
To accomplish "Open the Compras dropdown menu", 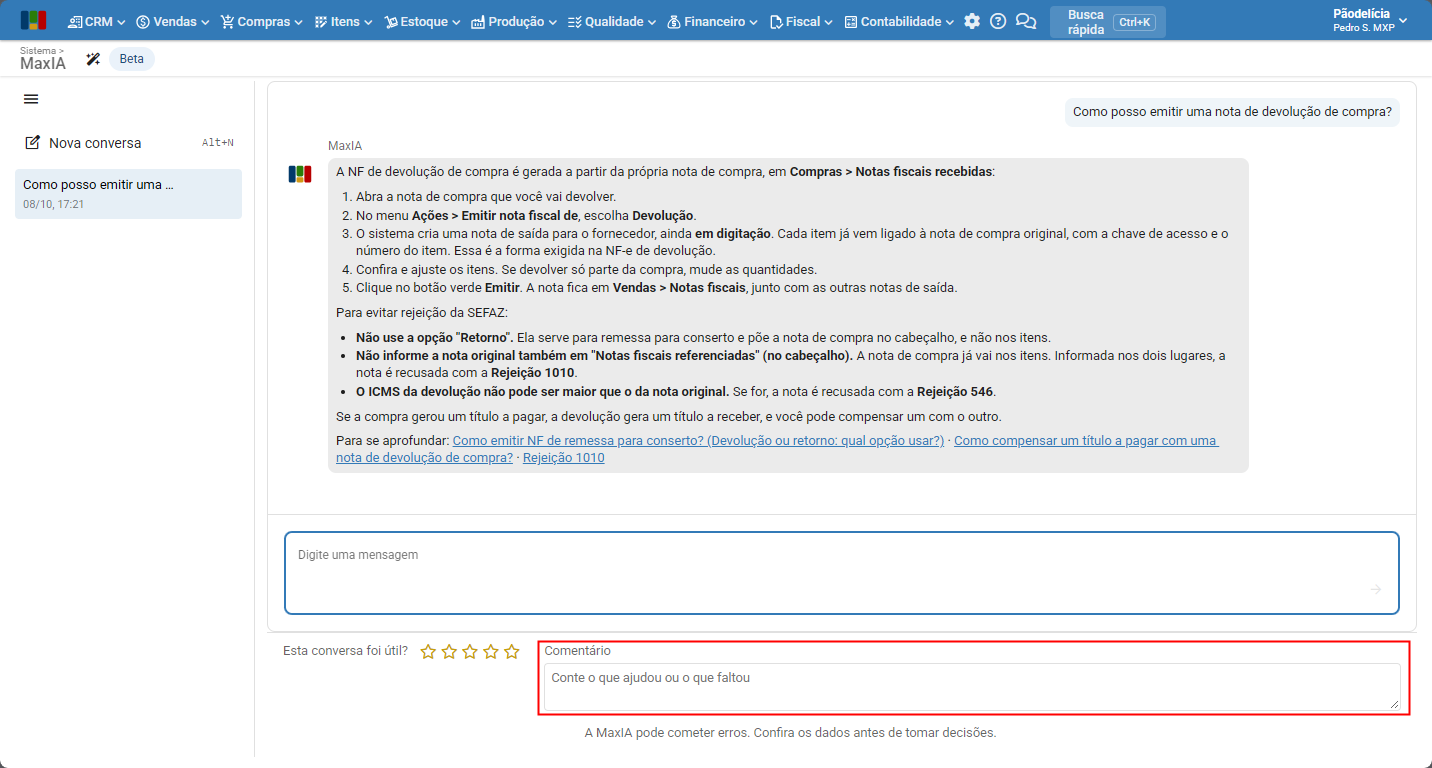I will click(261, 21).
